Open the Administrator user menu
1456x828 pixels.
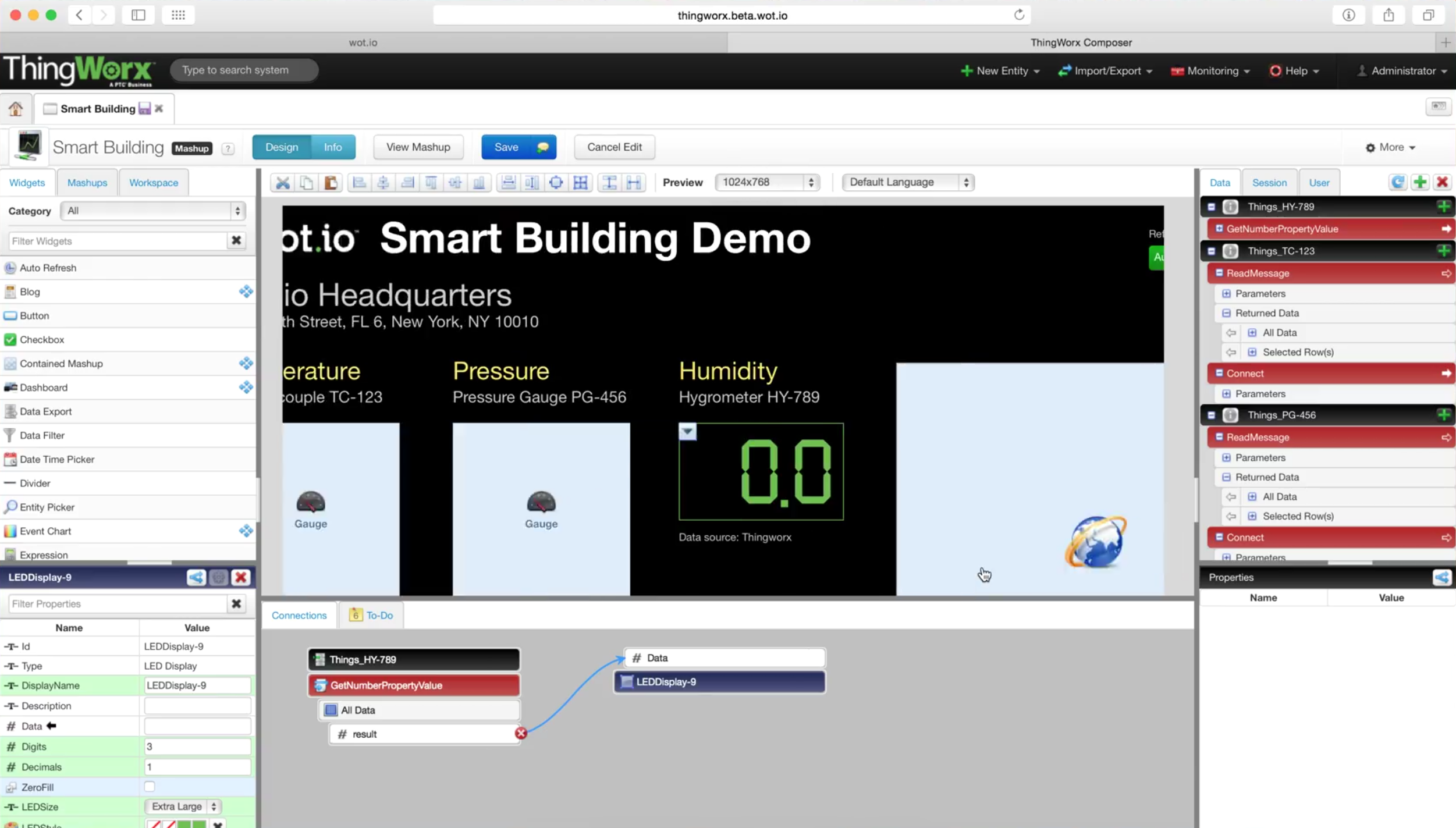coord(1402,70)
